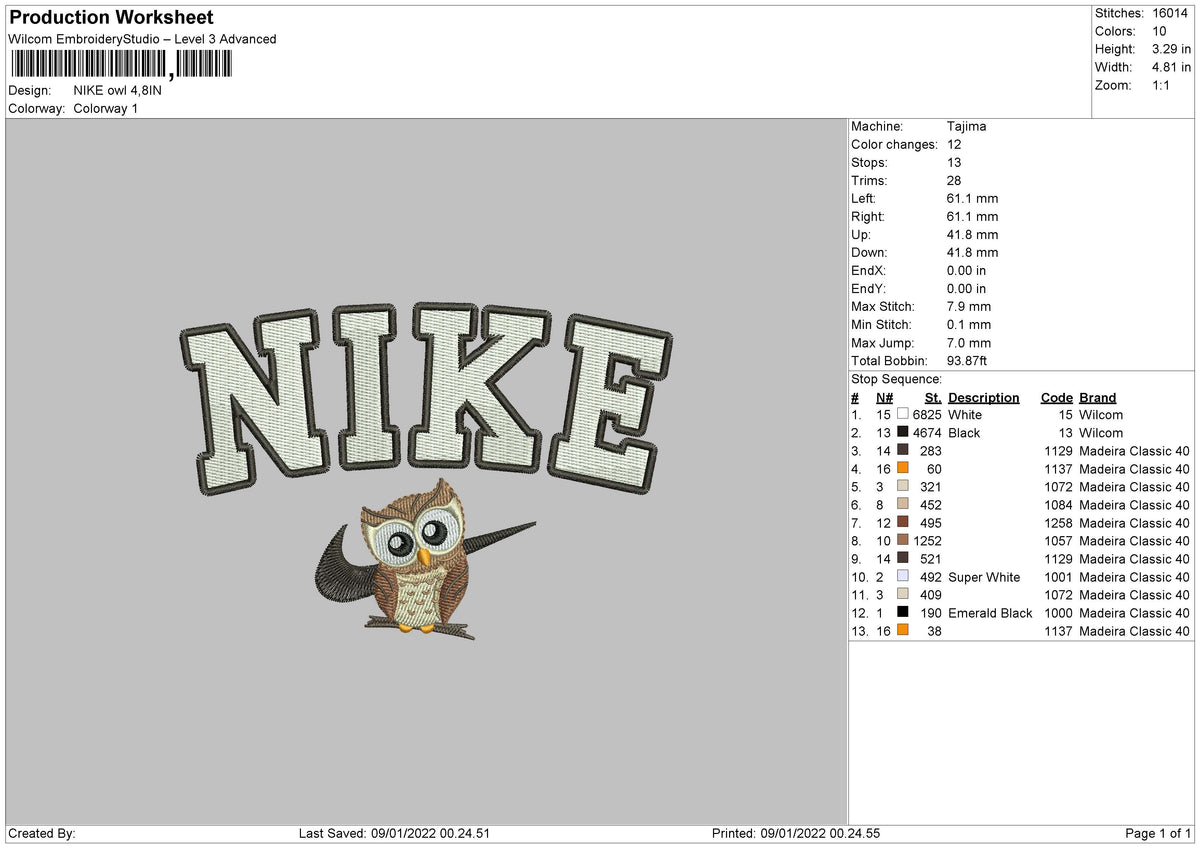
Task: Click the St. column header
Action: (x=931, y=397)
